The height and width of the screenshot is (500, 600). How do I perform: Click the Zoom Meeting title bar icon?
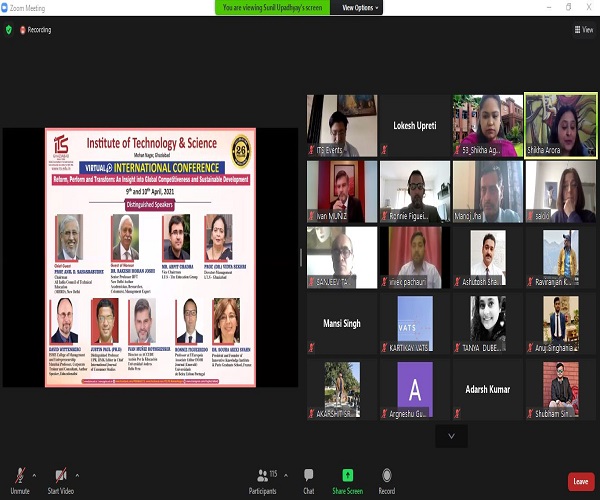(4, 8)
